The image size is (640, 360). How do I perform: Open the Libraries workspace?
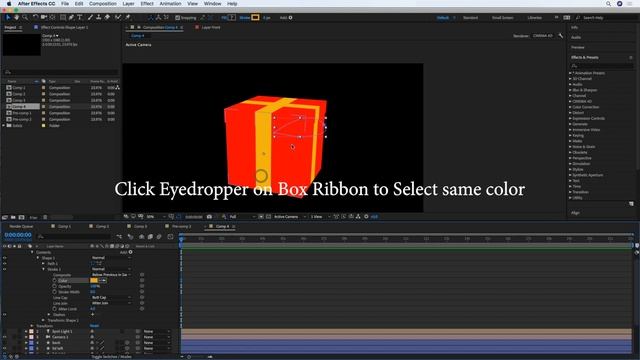pyautogui.click(x=534, y=18)
